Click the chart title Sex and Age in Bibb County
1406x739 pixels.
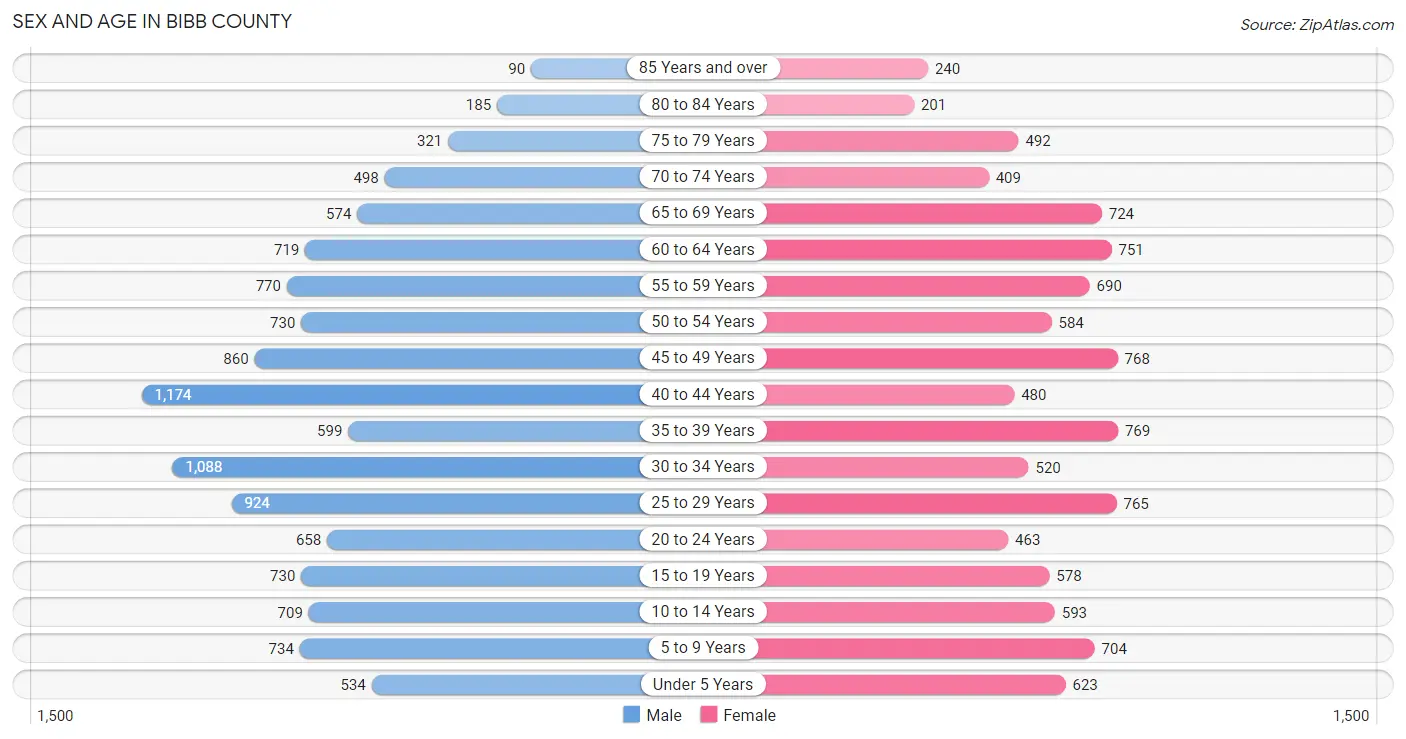click(152, 21)
